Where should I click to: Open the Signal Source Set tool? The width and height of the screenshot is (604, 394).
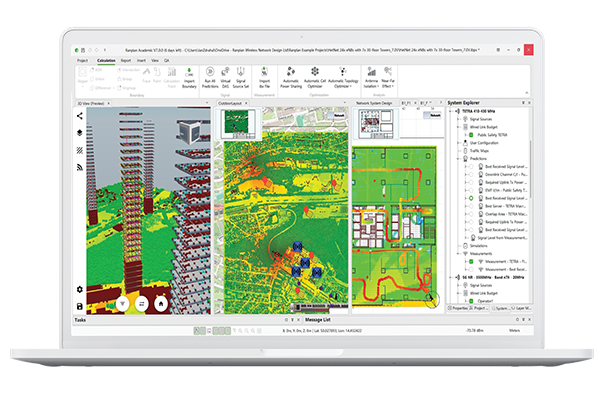(x=241, y=77)
